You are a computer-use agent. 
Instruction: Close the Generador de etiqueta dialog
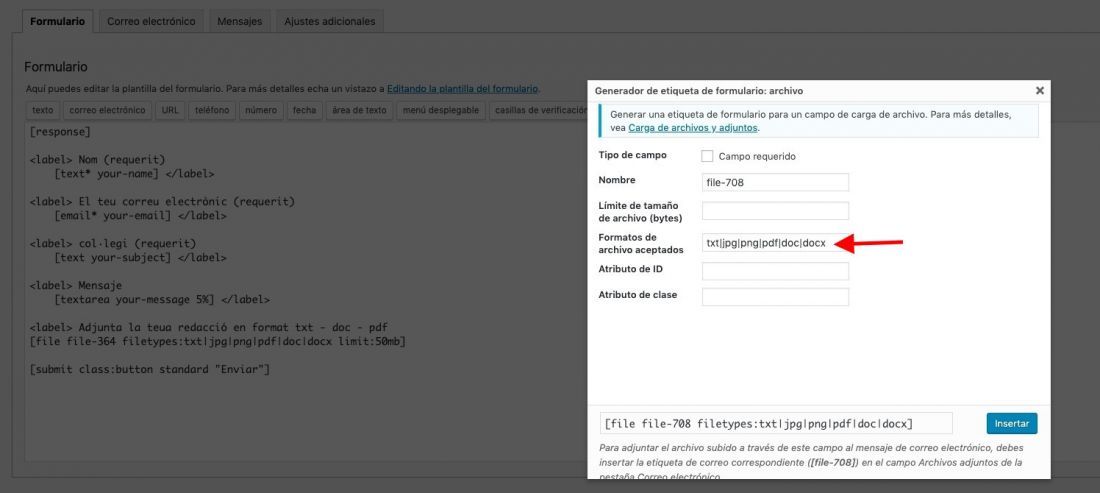[1040, 90]
